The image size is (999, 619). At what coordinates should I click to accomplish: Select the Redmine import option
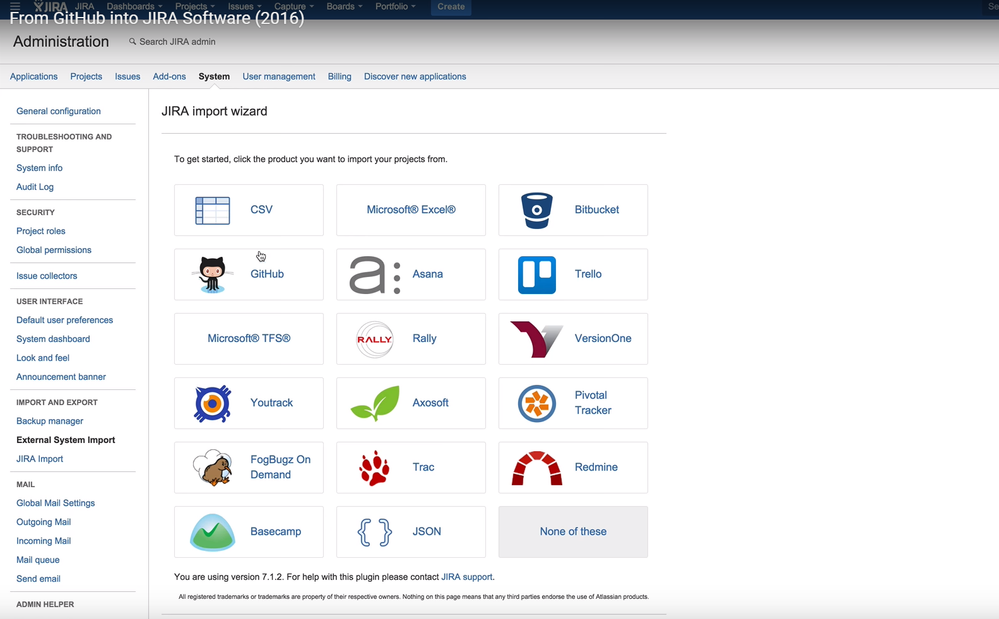(x=572, y=467)
